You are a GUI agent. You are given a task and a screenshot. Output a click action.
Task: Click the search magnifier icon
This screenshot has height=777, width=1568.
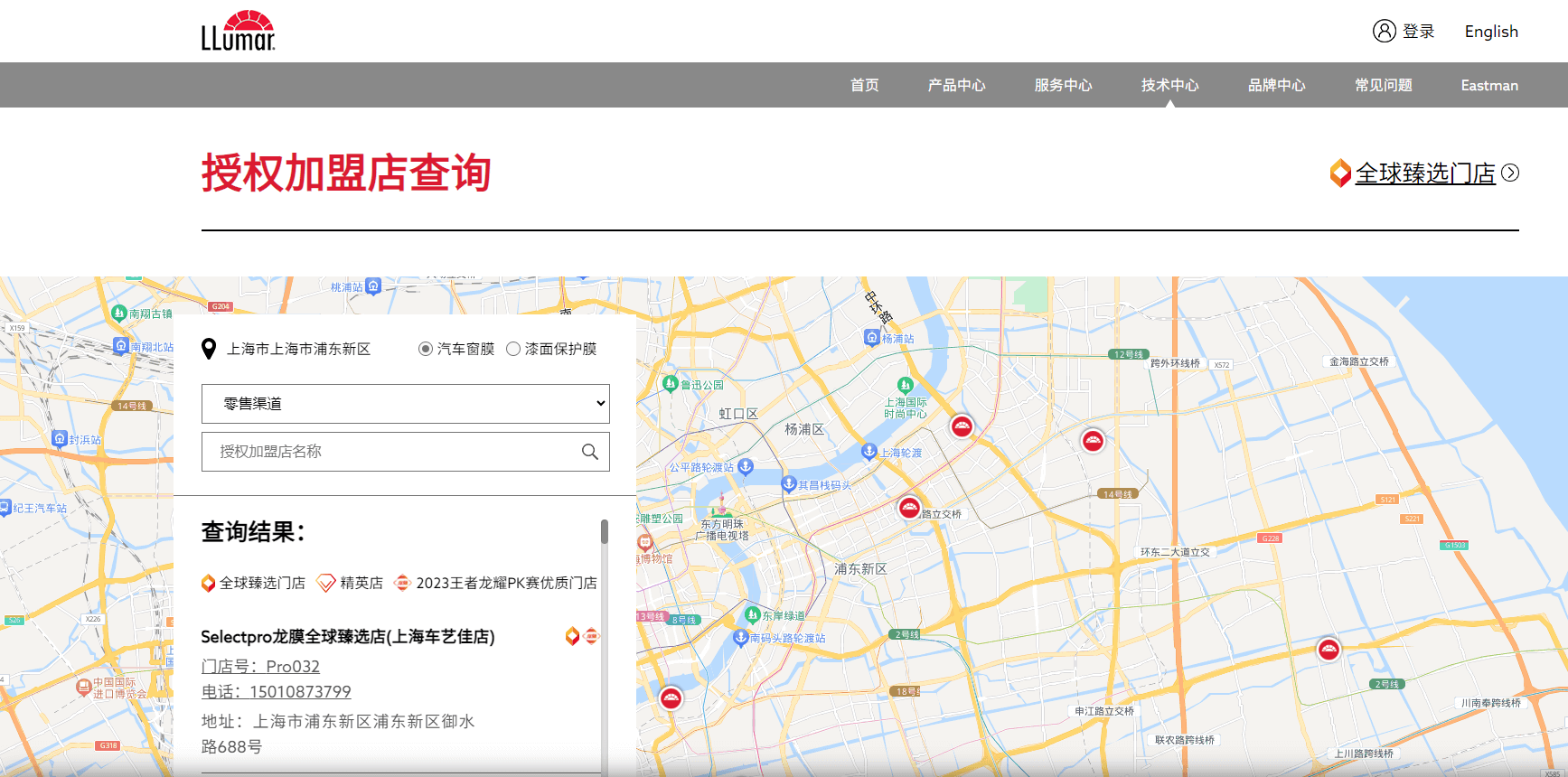pyautogui.click(x=589, y=452)
